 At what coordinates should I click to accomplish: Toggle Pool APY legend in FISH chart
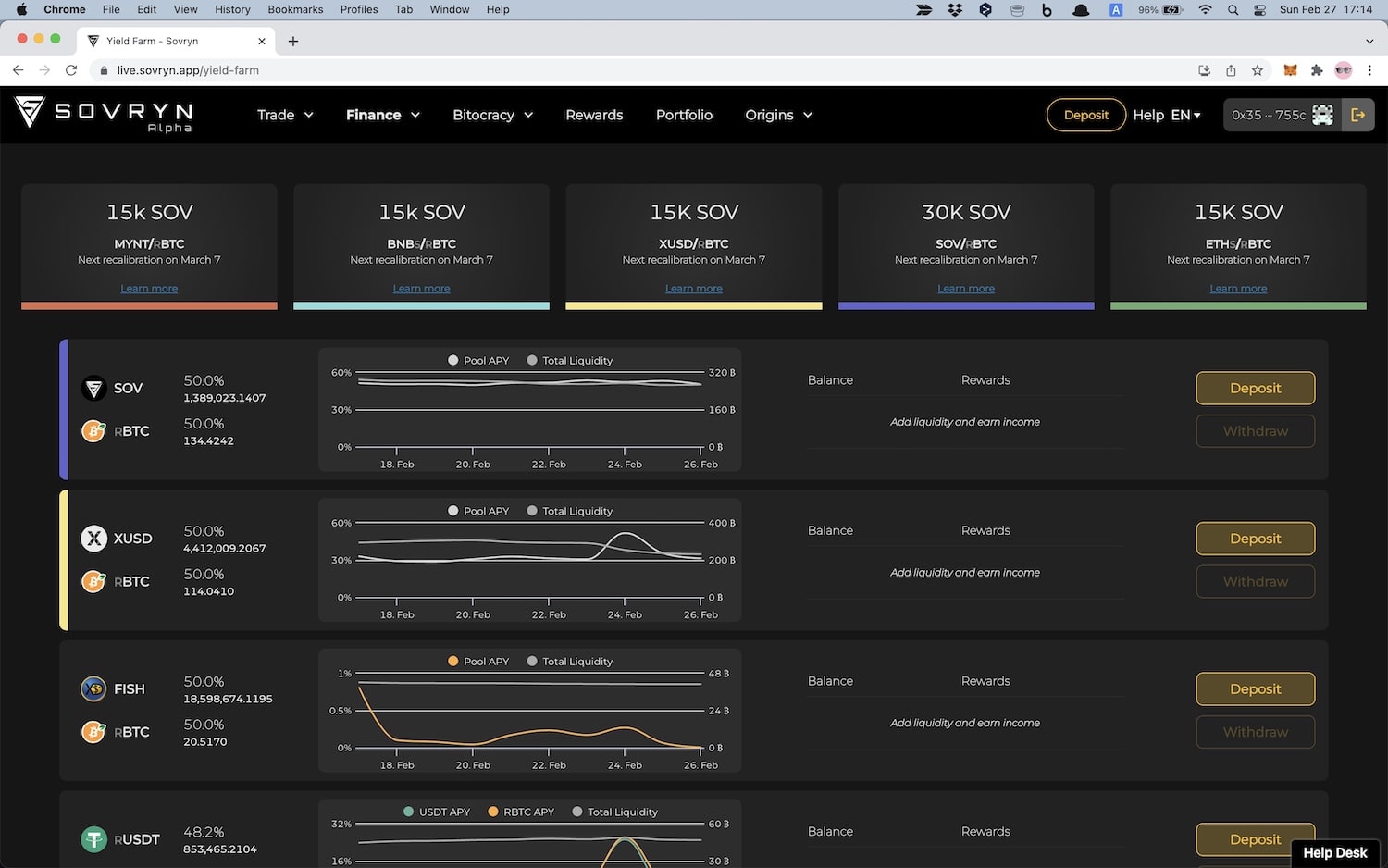tap(478, 662)
